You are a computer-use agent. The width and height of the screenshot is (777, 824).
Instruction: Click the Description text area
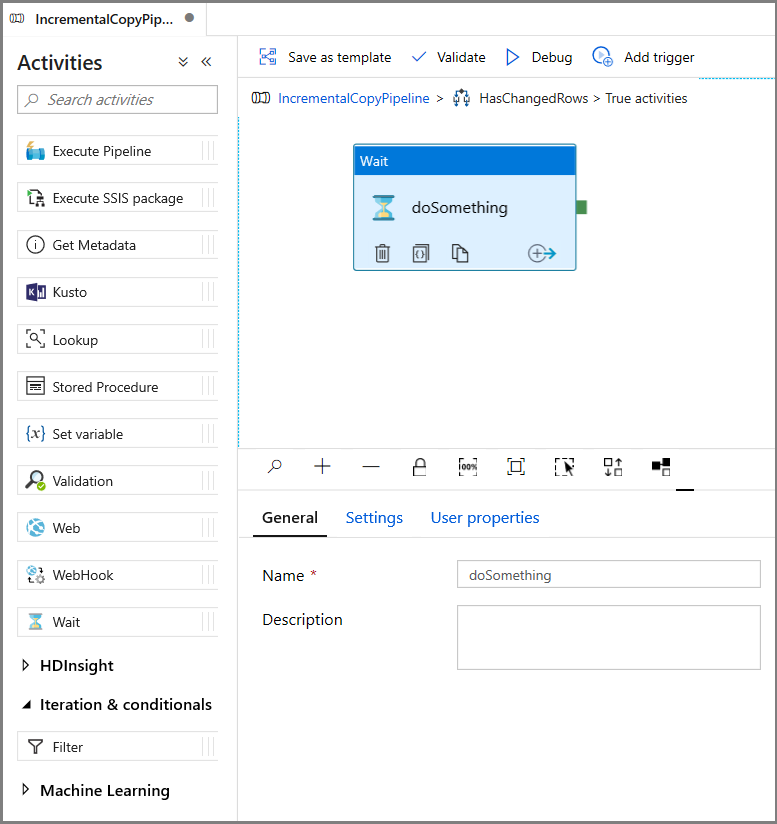click(608, 637)
